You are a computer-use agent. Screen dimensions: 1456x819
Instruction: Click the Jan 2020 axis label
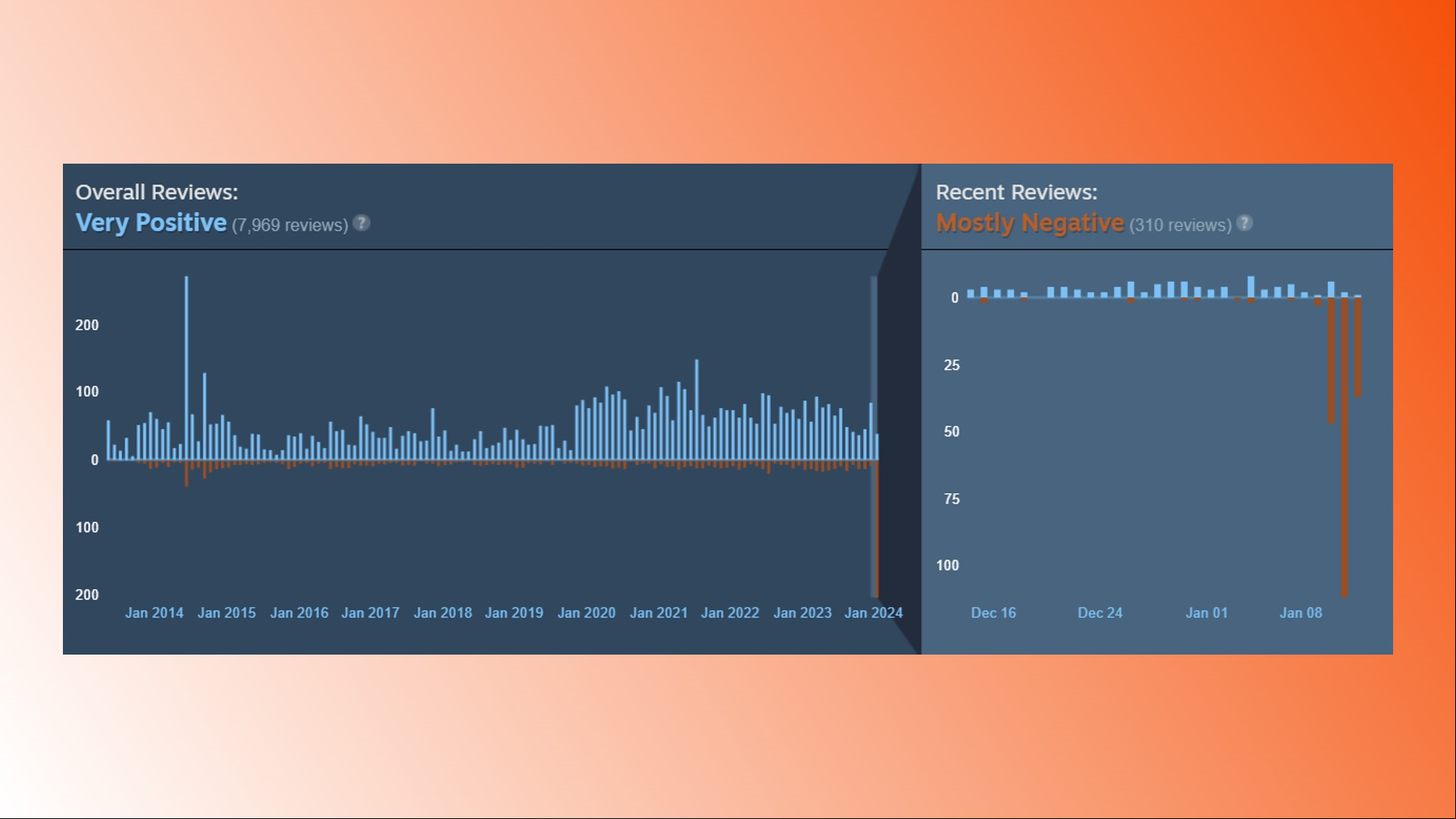coord(587,613)
